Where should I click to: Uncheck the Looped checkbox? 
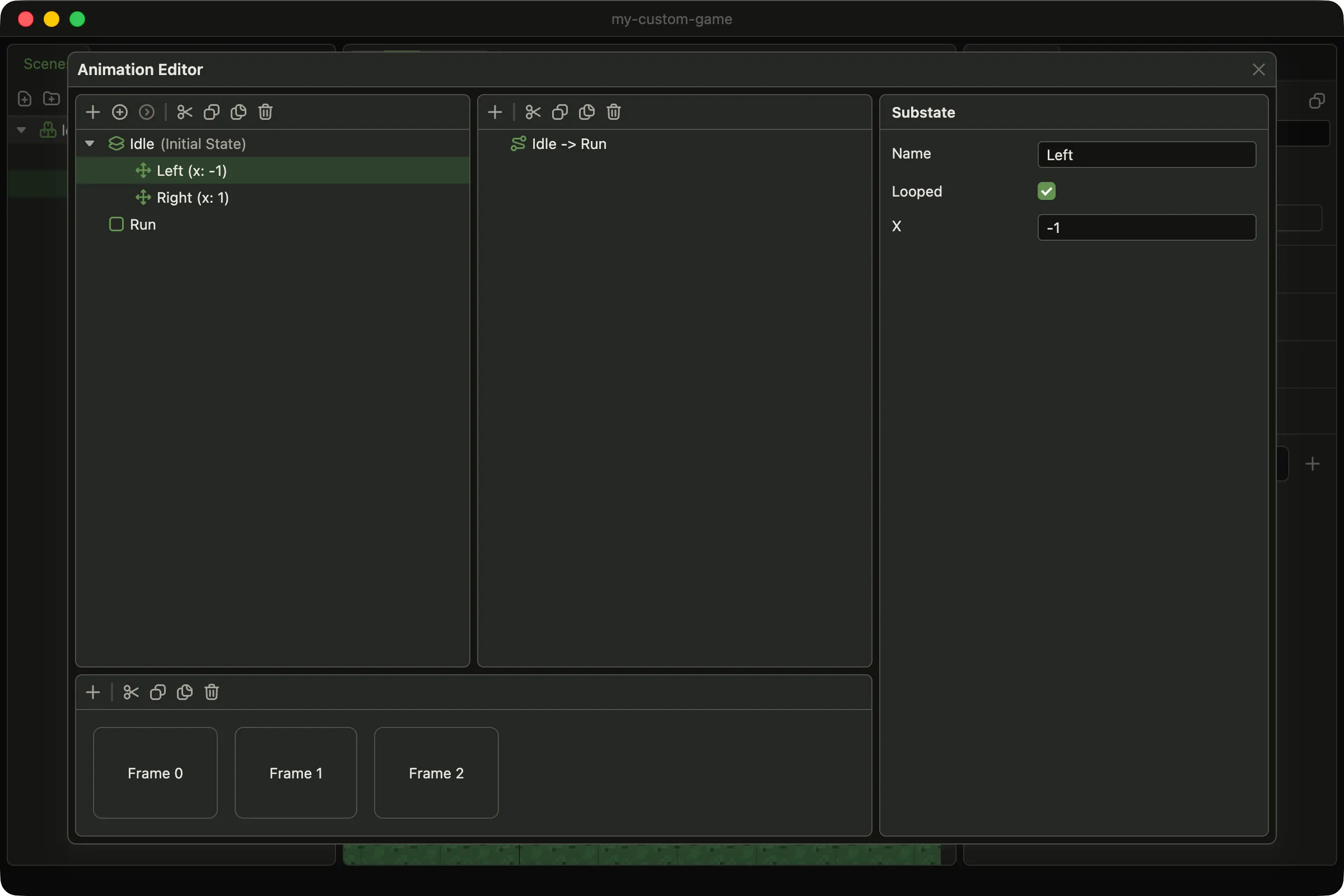tap(1046, 191)
